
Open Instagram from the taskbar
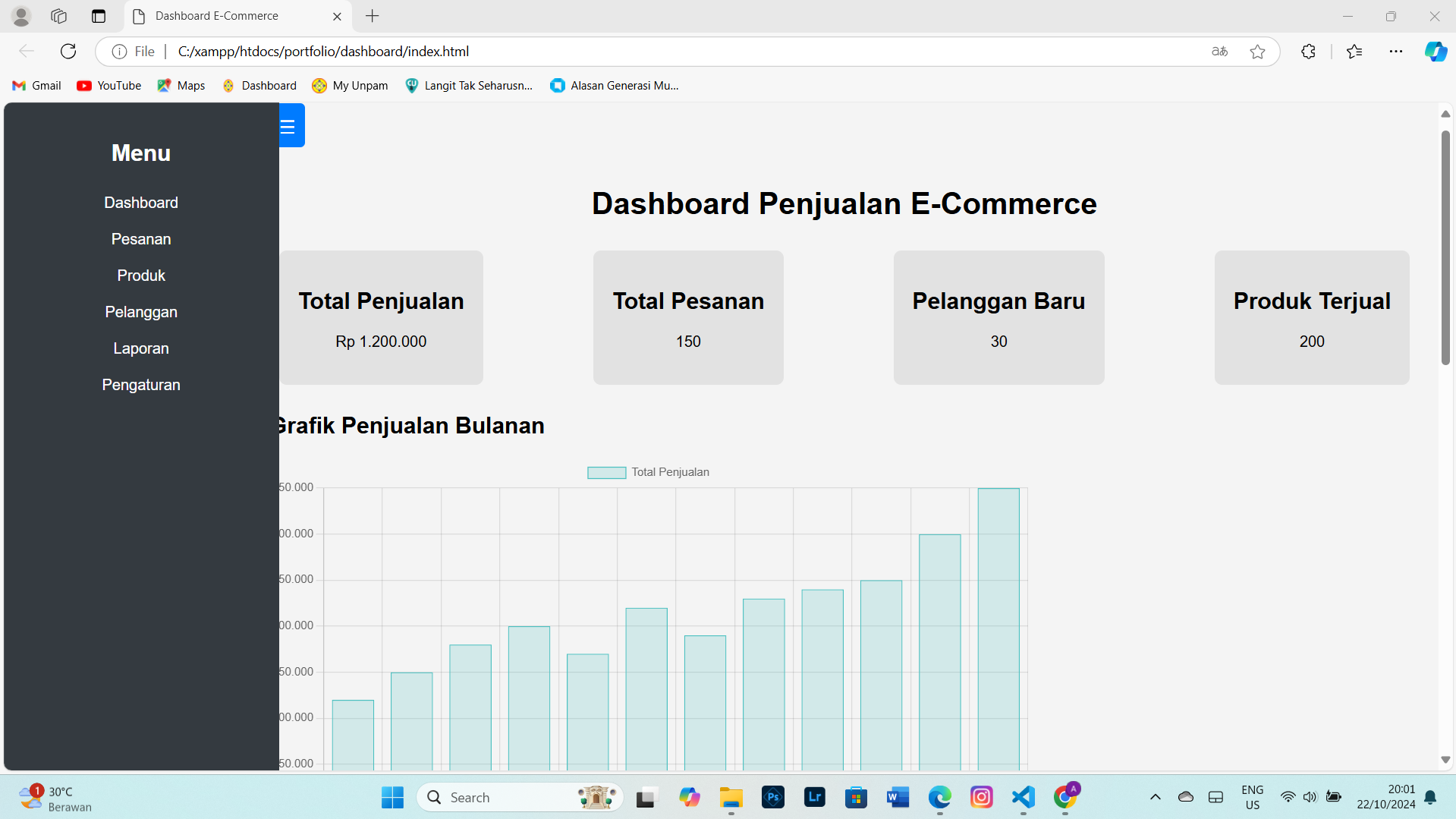point(981,797)
